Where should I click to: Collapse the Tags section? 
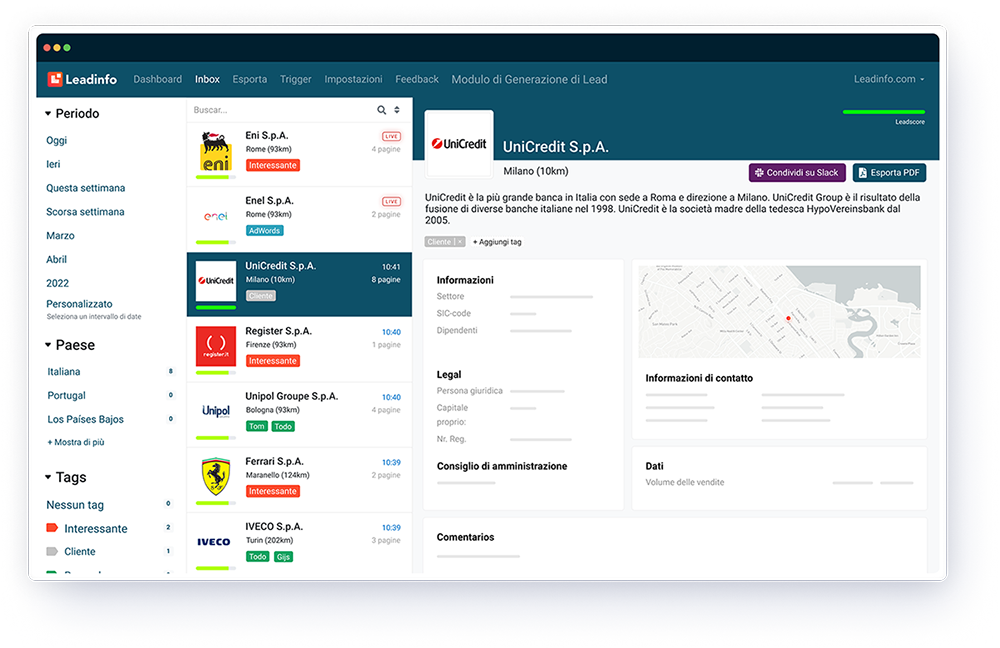point(48,477)
